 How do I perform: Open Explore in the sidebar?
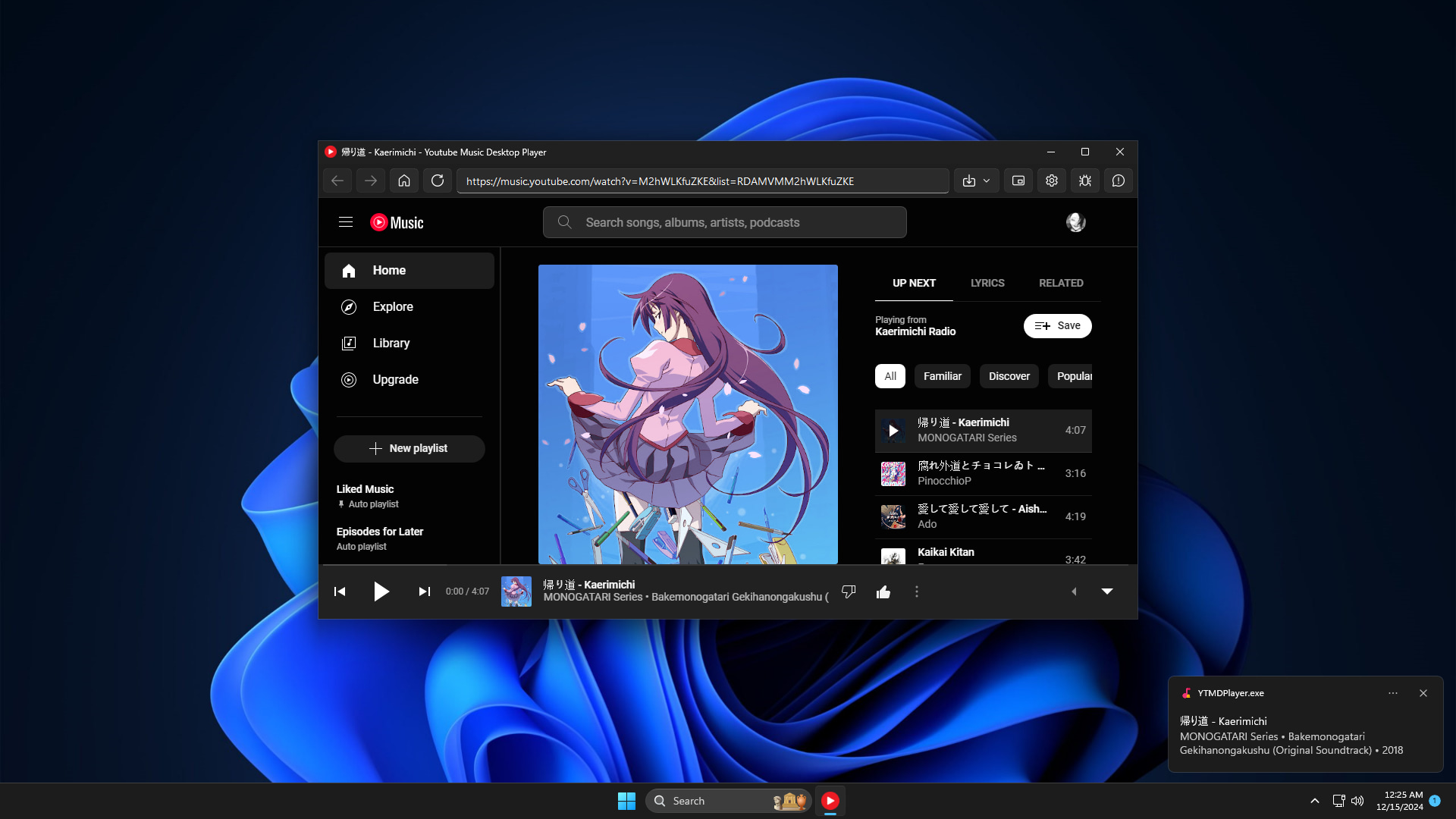click(409, 307)
